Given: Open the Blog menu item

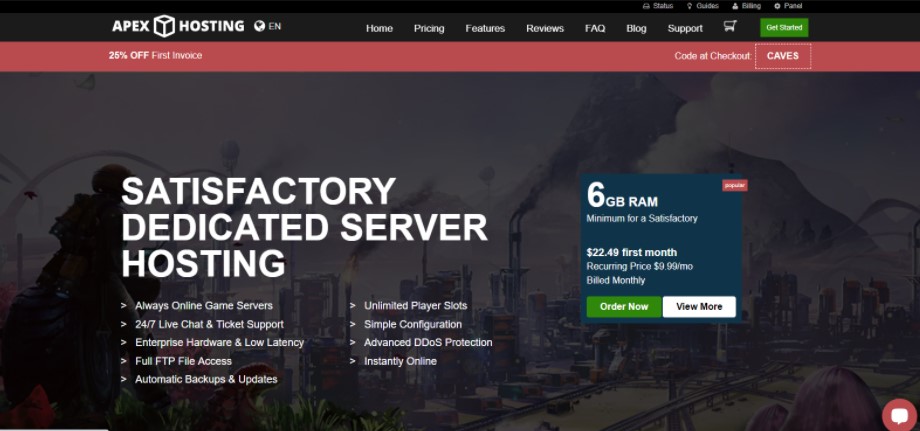Looking at the screenshot, I should (636, 28).
